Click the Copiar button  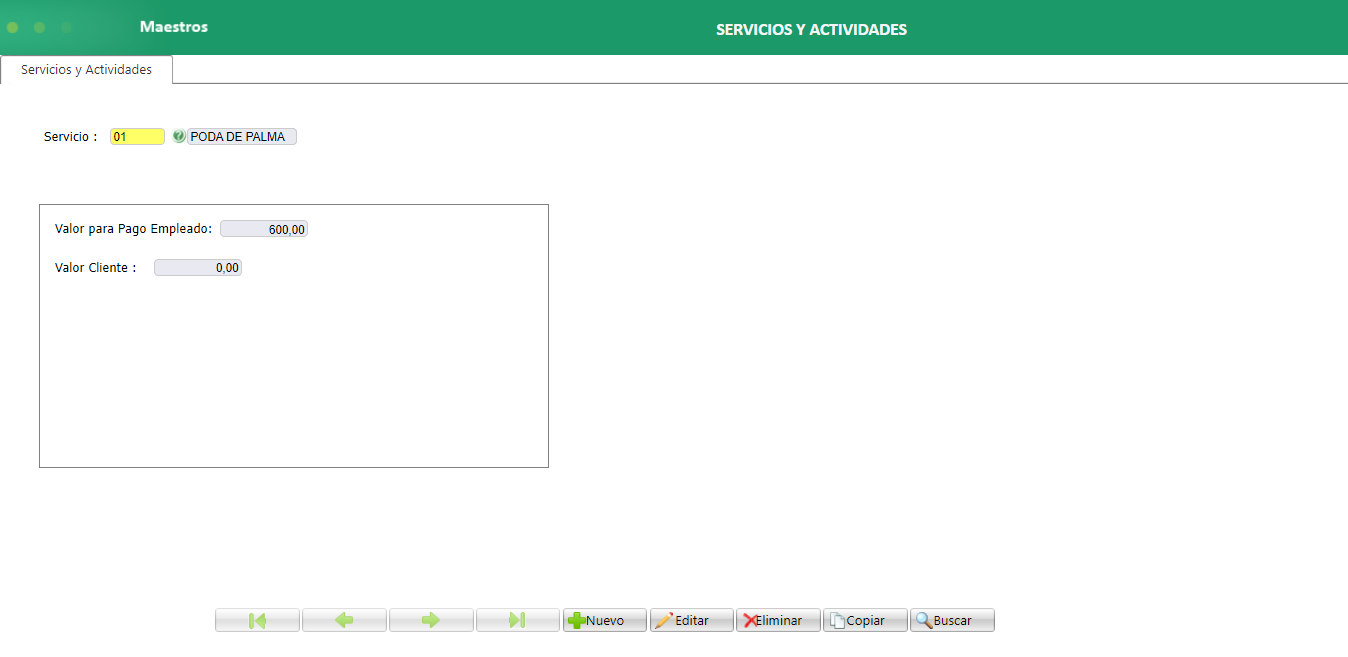coord(865,620)
